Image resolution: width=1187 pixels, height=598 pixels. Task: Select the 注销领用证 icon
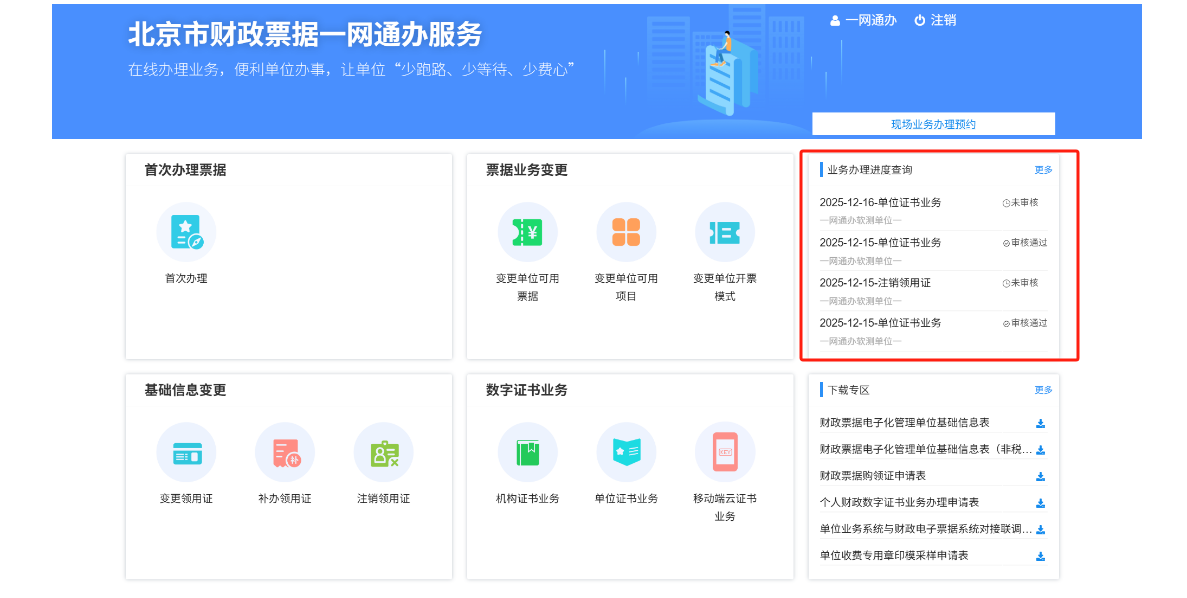(384, 452)
